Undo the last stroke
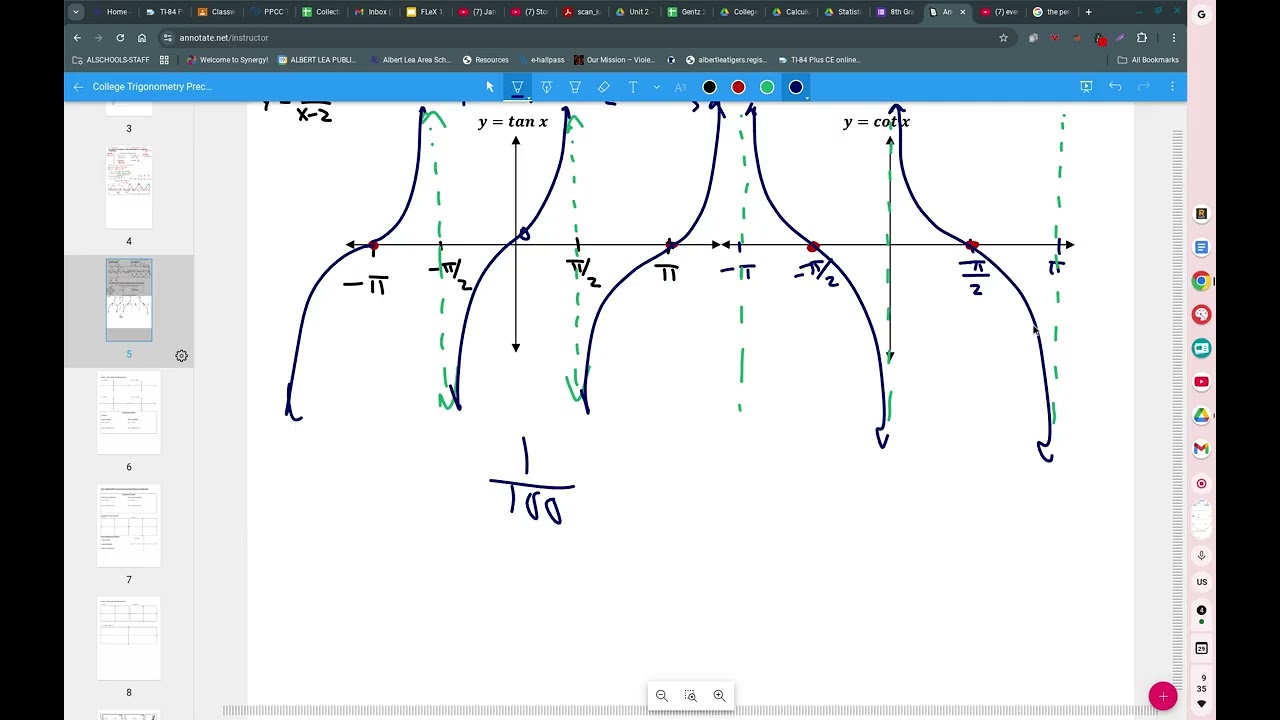The height and width of the screenshot is (720, 1280). pos(1115,86)
